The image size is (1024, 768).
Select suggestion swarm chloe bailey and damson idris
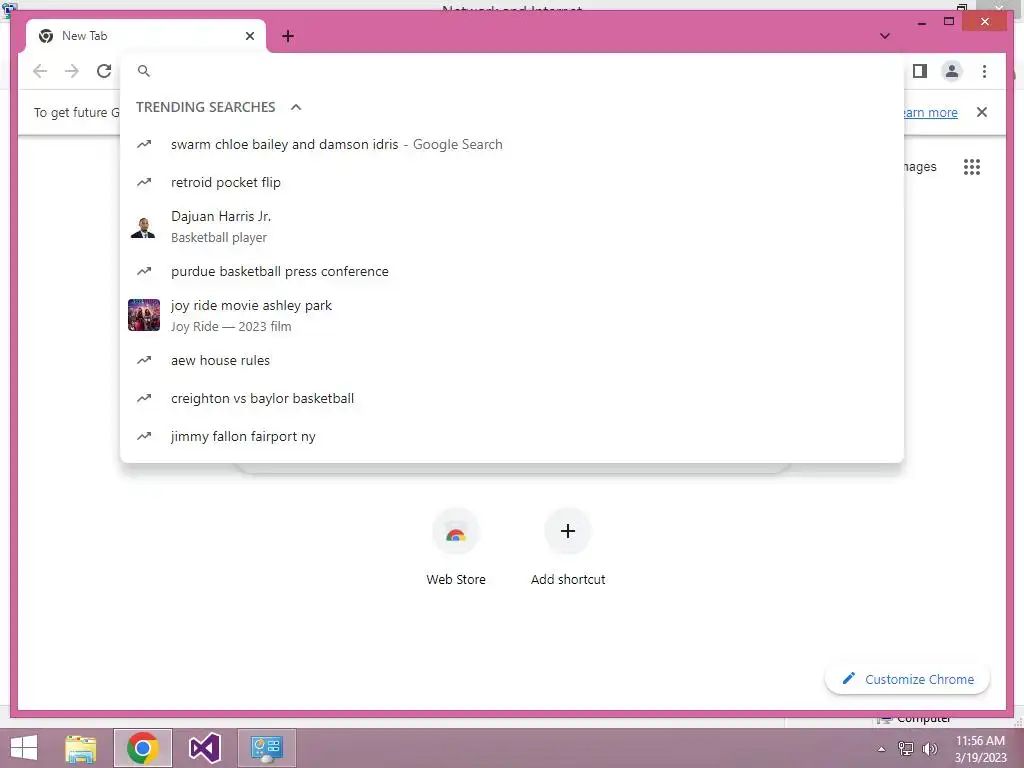(x=512, y=144)
